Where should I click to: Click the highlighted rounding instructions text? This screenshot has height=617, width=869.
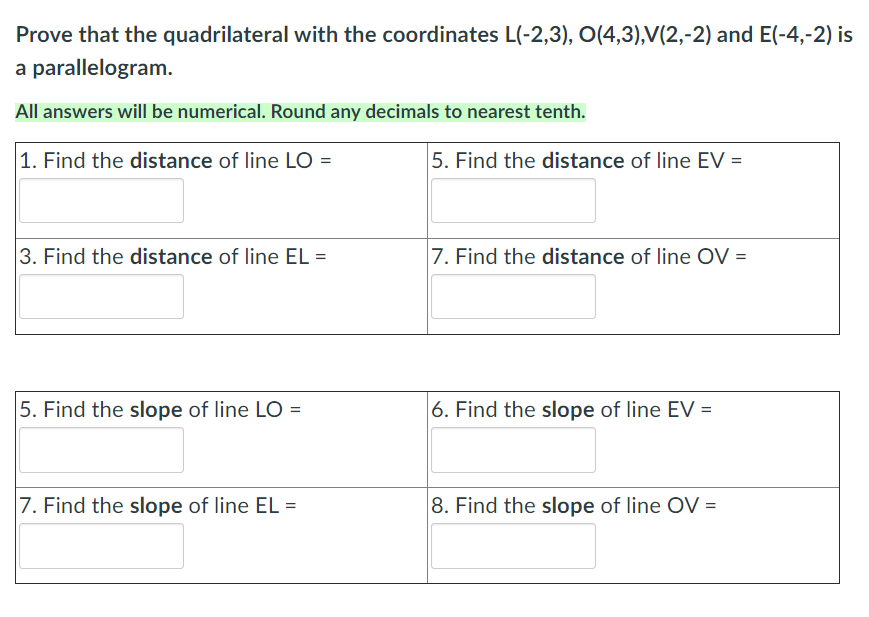click(300, 112)
